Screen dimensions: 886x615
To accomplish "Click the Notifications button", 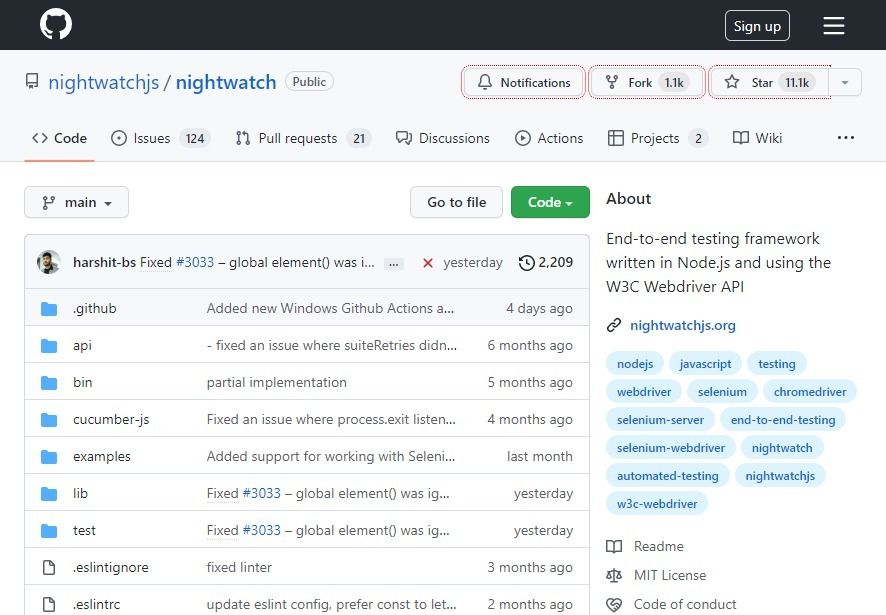I will click(x=523, y=83).
